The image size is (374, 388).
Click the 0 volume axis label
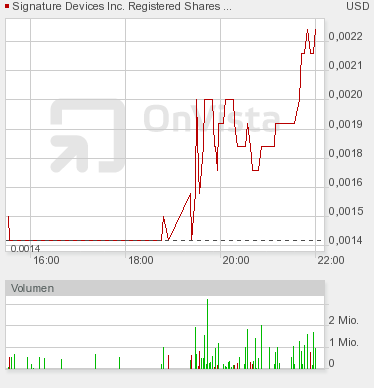click(331, 363)
